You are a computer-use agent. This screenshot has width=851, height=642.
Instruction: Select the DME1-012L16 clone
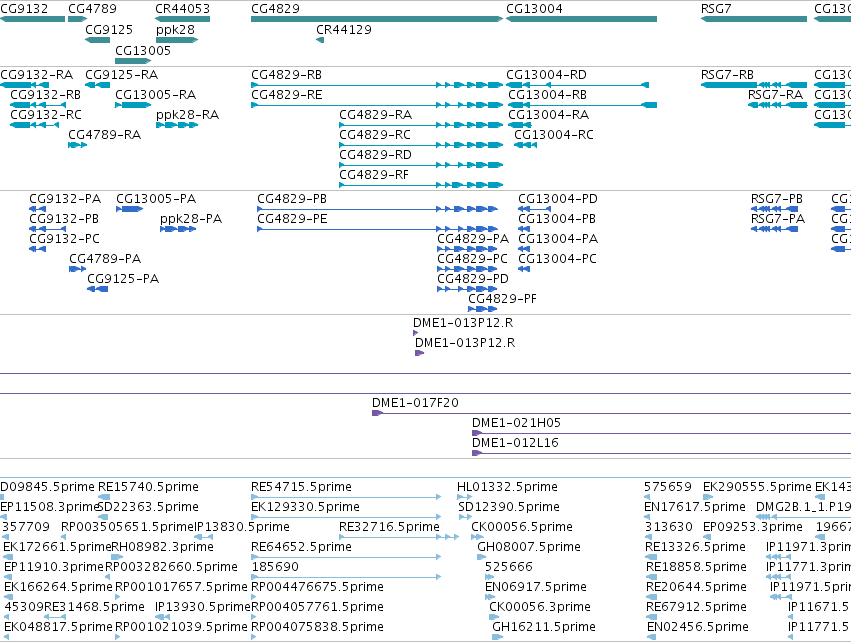(515, 443)
